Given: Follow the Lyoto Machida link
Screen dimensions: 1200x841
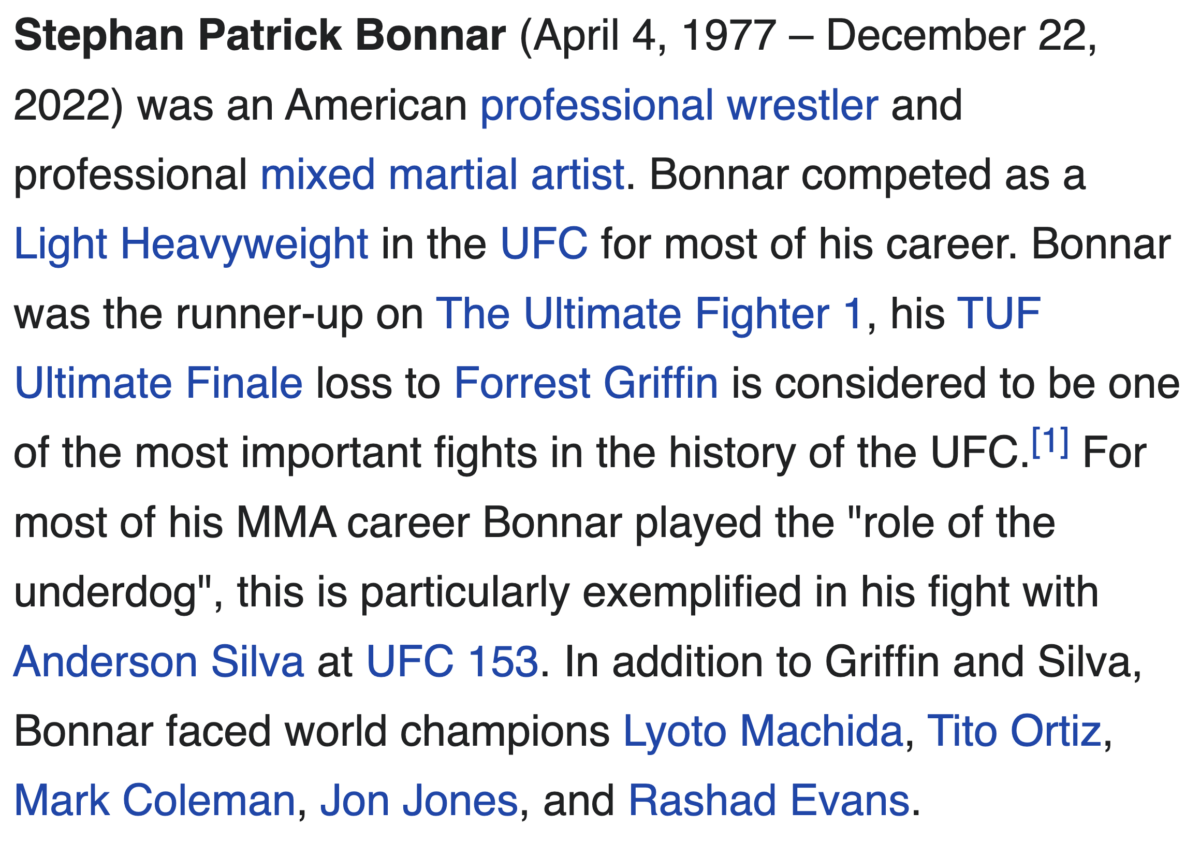Looking at the screenshot, I should (763, 732).
